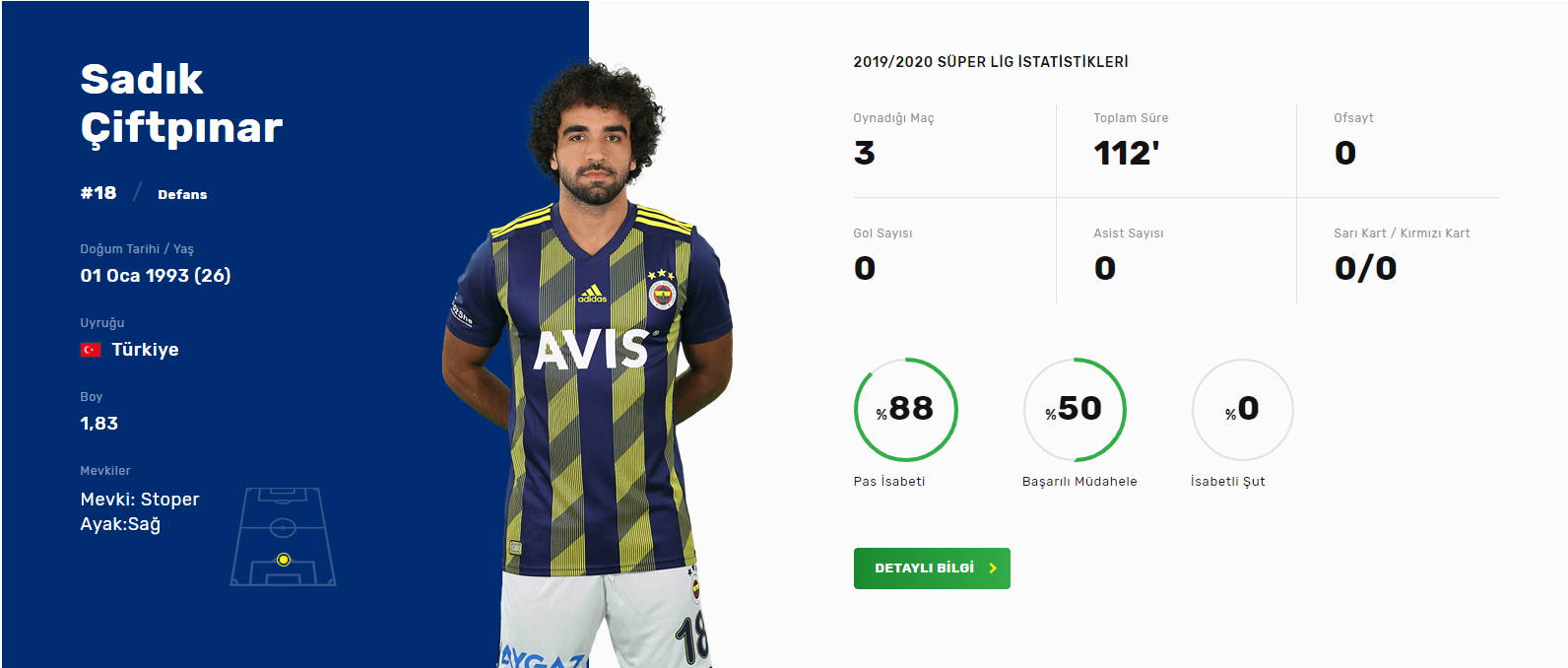
Task: Select the yellow position dot on pitch diagram
Action: [x=284, y=560]
